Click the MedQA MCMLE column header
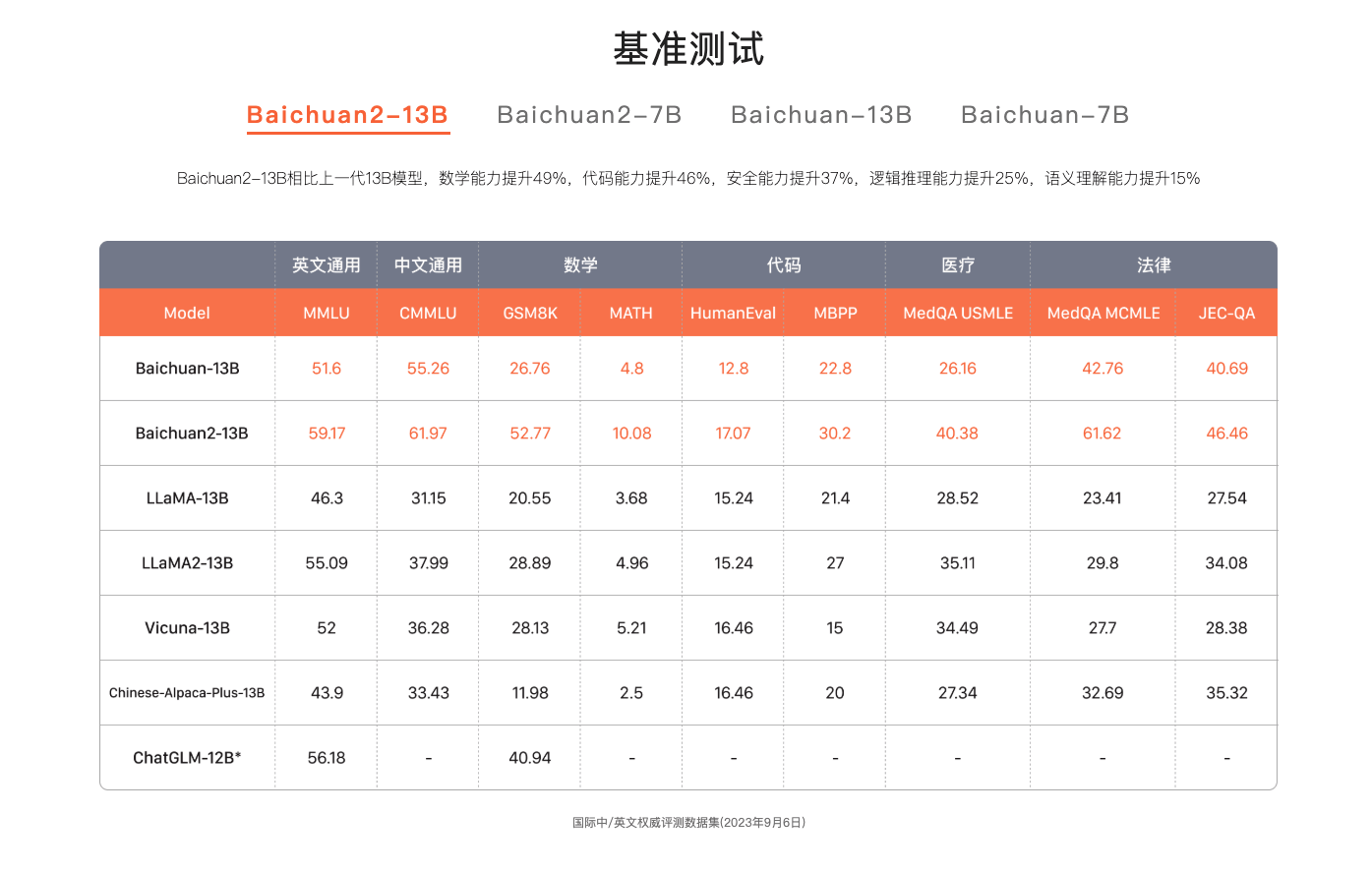 [1104, 313]
